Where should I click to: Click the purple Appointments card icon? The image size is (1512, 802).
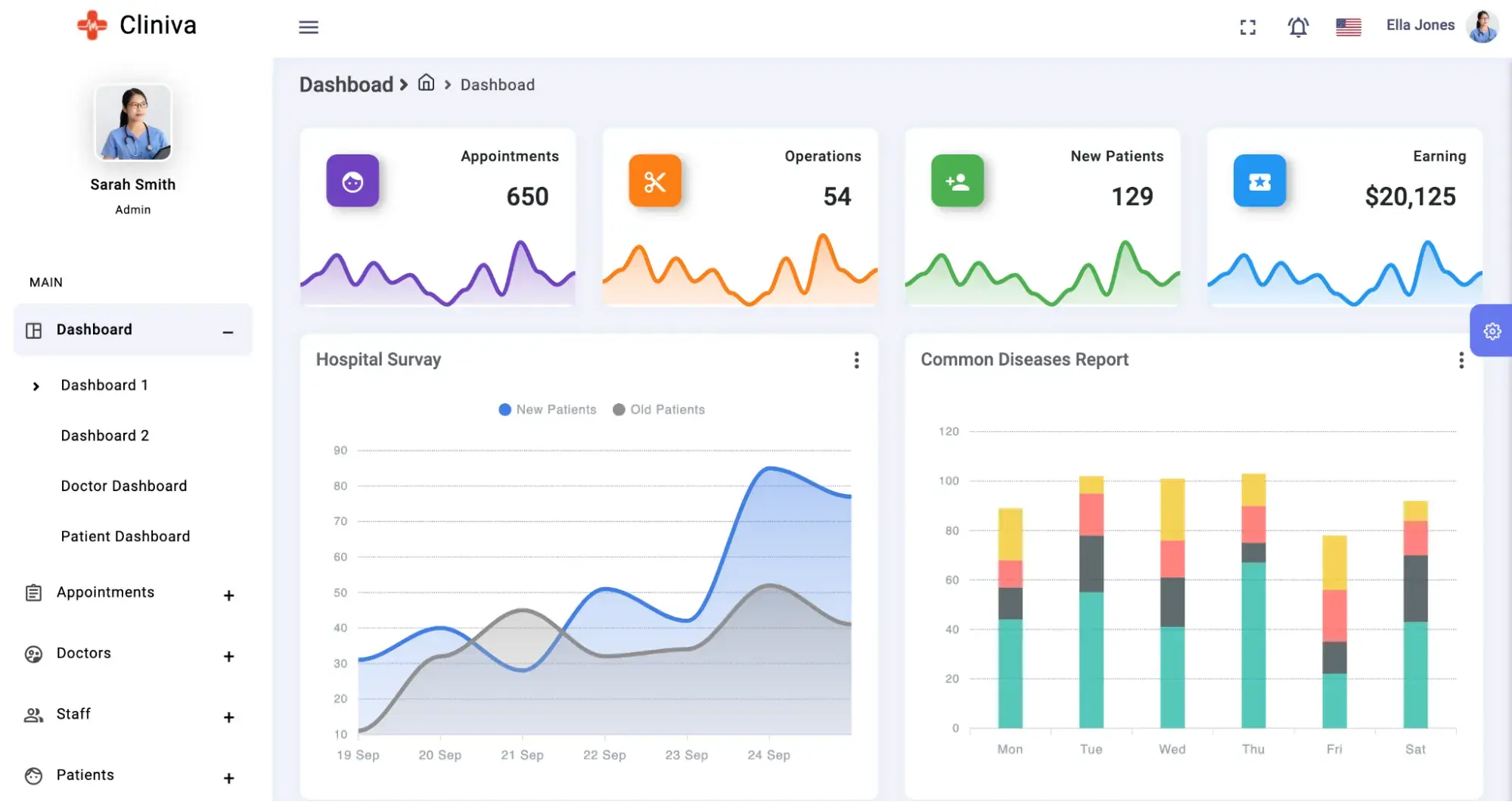click(352, 181)
